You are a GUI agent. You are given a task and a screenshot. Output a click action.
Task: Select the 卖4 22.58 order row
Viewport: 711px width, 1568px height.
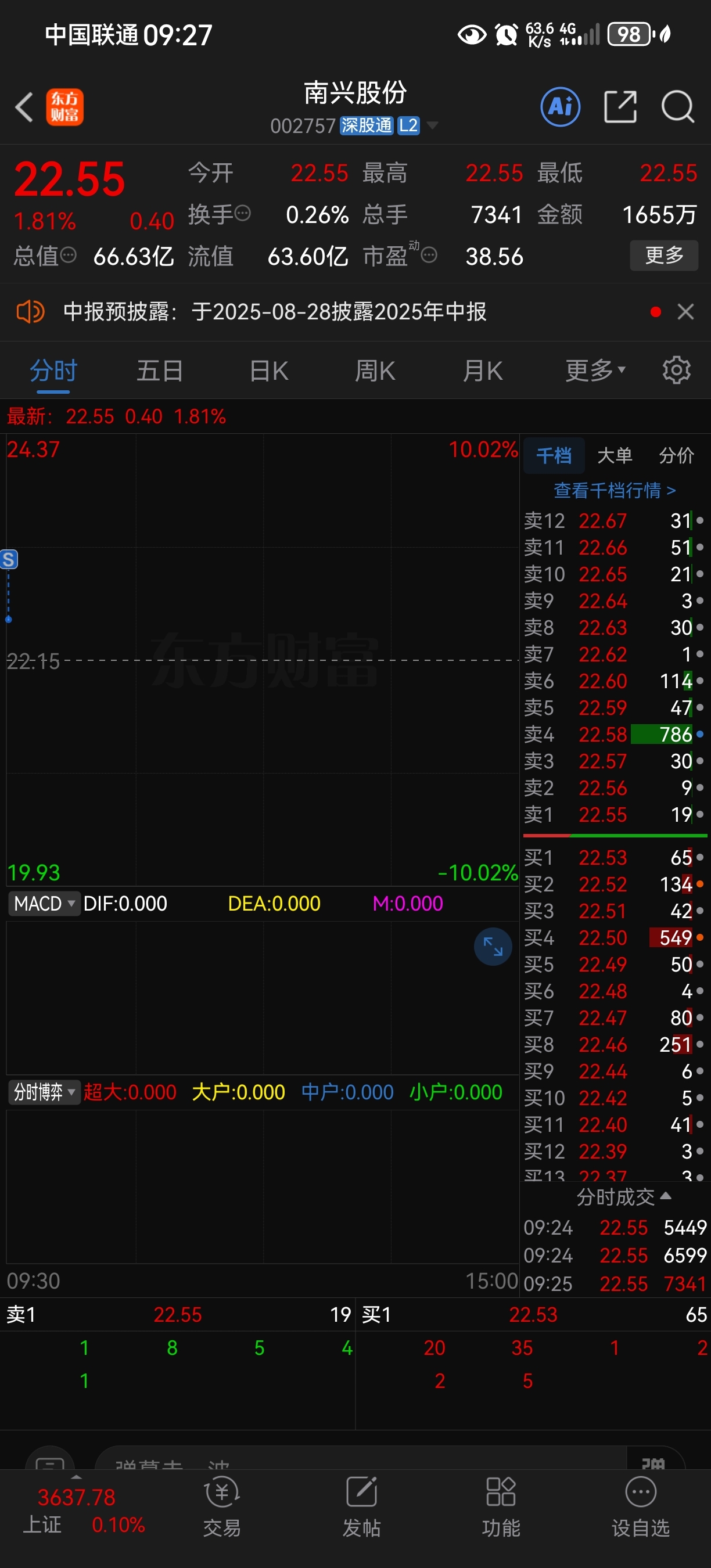pyautogui.click(x=614, y=734)
